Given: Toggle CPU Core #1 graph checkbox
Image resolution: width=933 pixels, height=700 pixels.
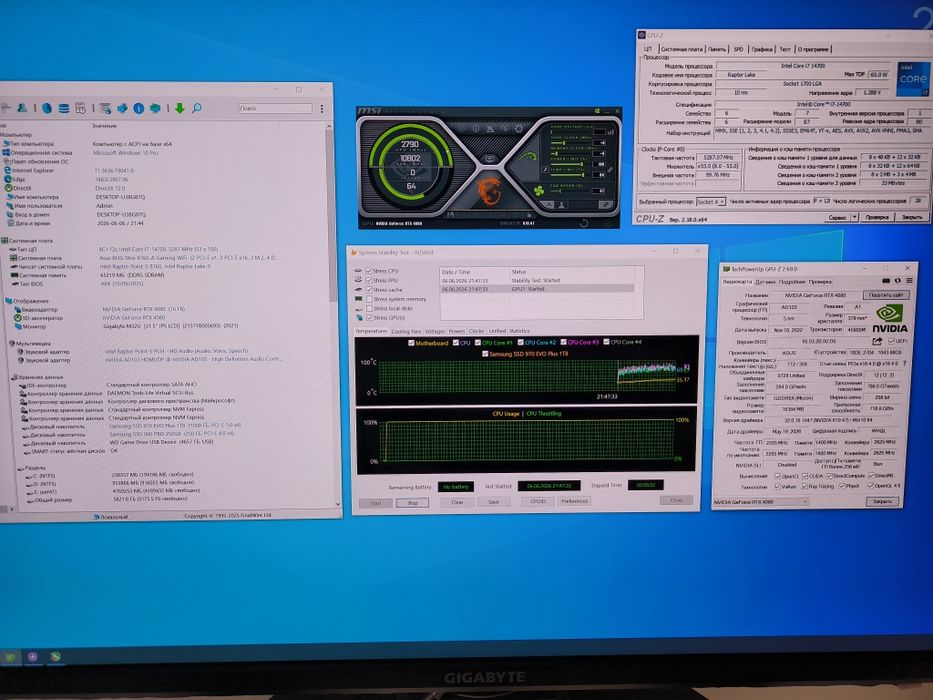Looking at the screenshot, I should (477, 343).
